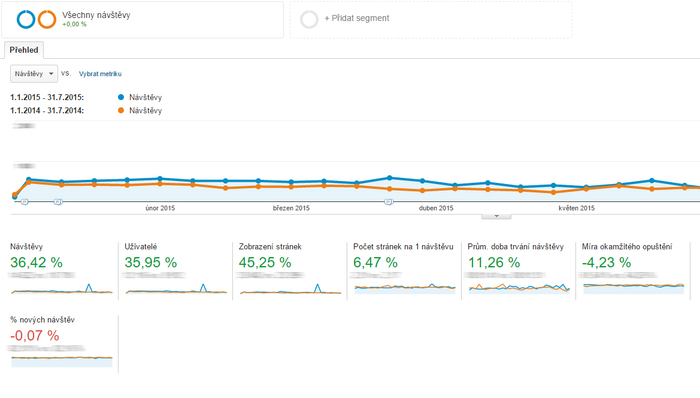Click the +0,00 % text under Všechny návštěvy
Viewport: 700px width, 398px height.
[x=74, y=24]
